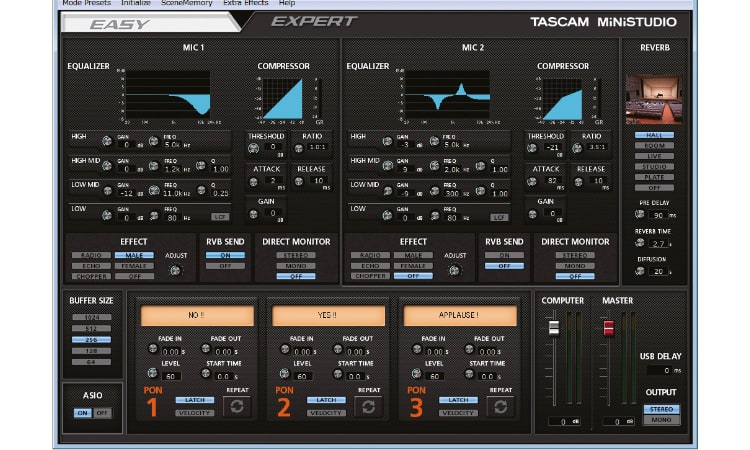This screenshot has height=450, width=750.
Task: Toggle the PON 1 repeat icon
Action: (x=237, y=406)
